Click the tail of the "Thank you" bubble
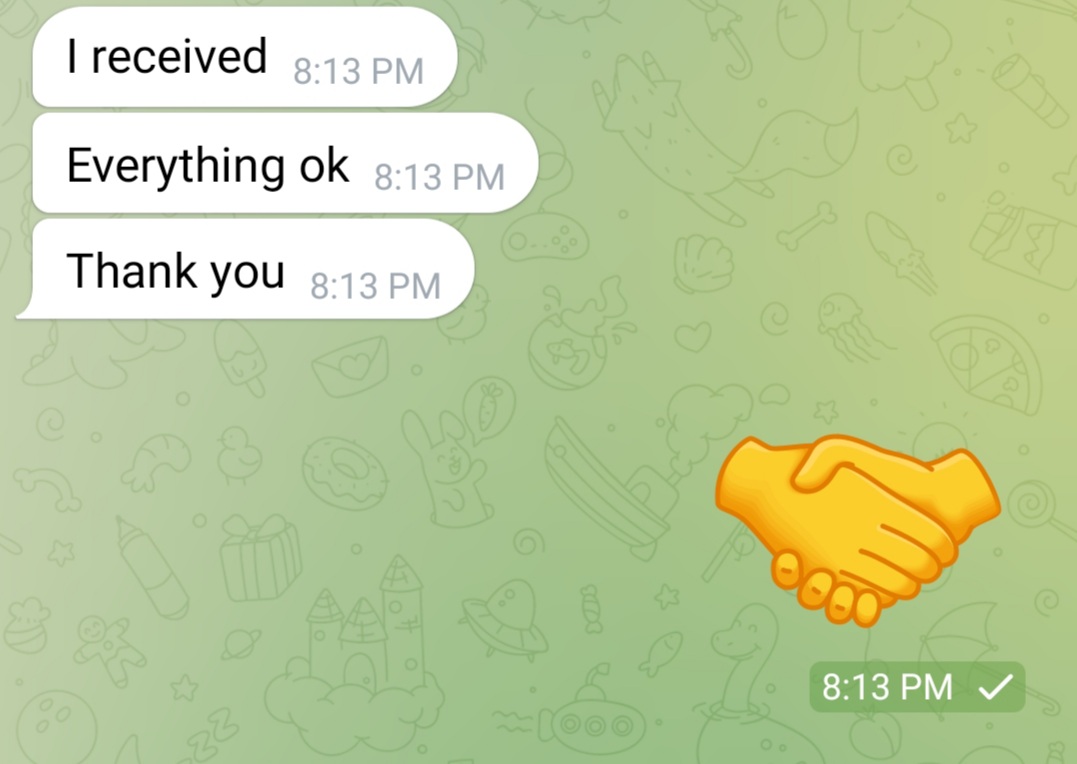 pos(25,309)
